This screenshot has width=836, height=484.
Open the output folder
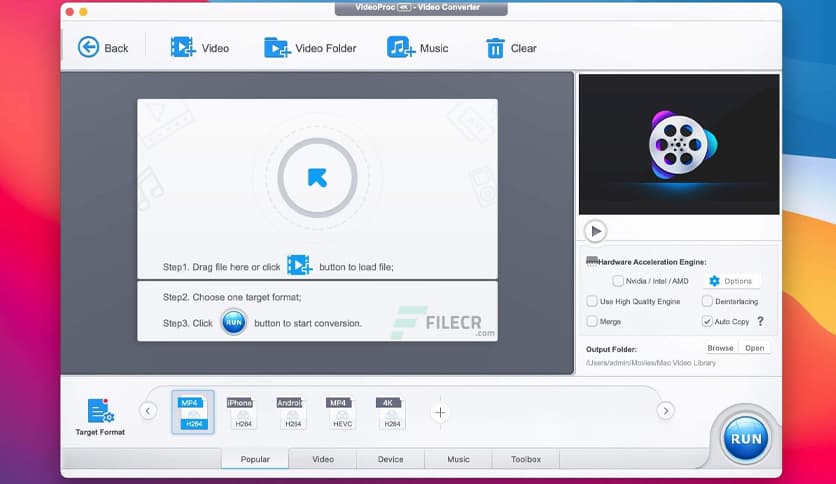point(754,348)
